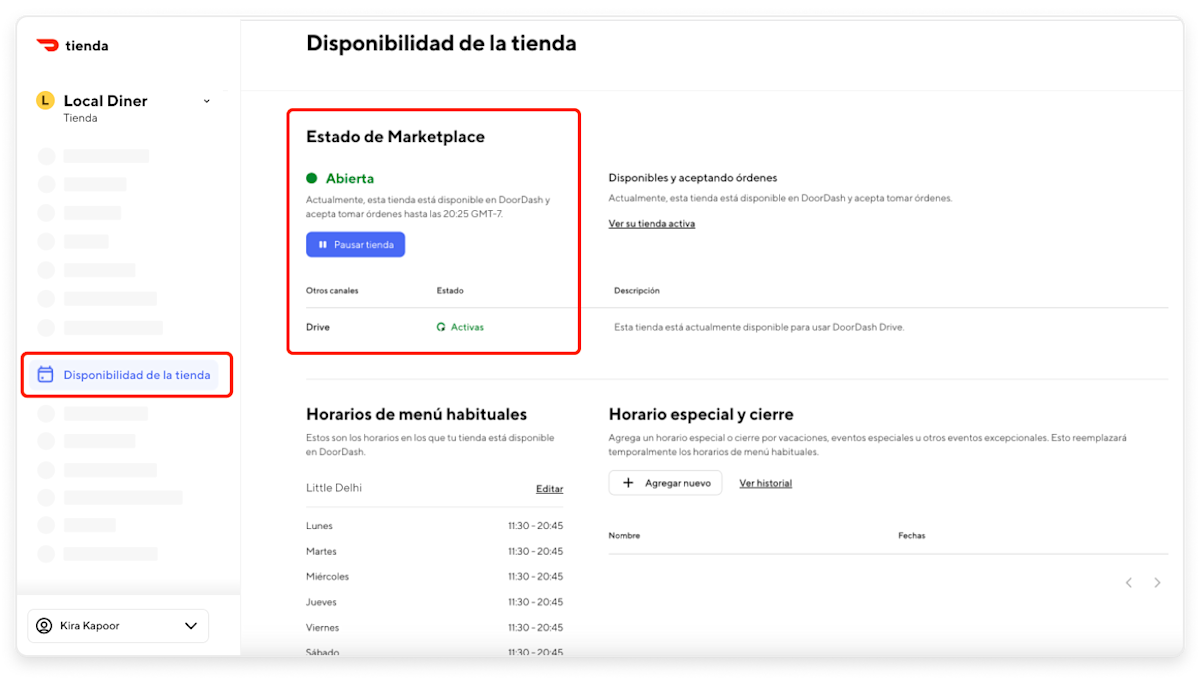Click the Descripción column header
Screen dimensions: 1200x686
pyautogui.click(x=637, y=291)
